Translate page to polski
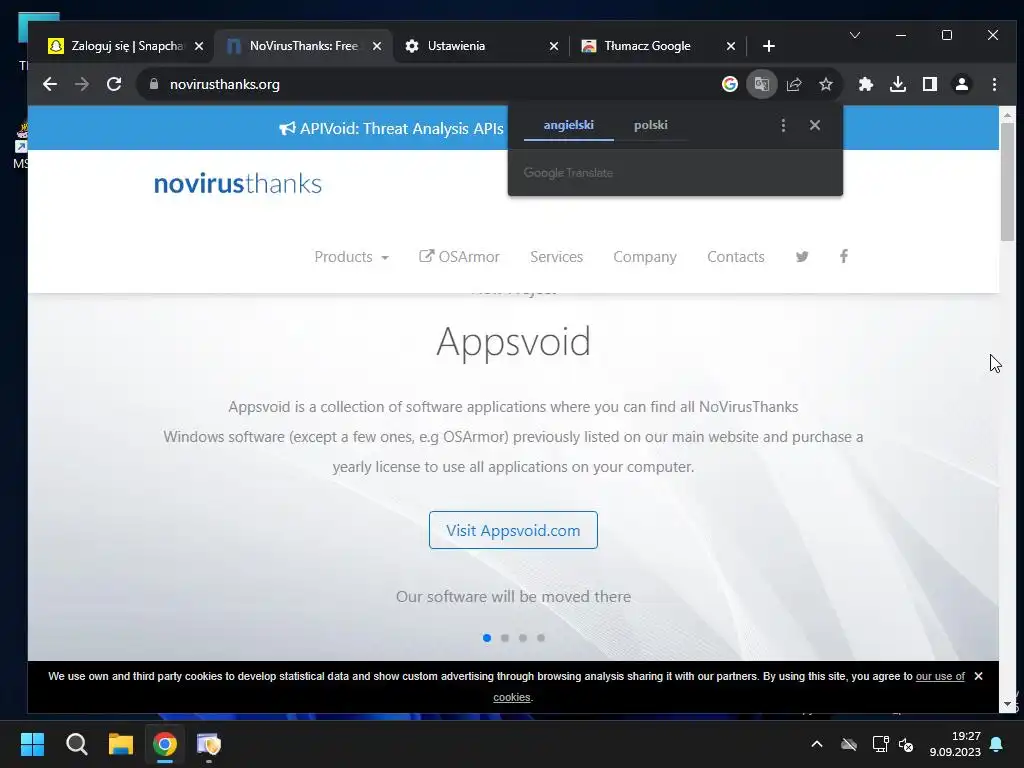Viewport: 1024px width, 768px height. click(650, 125)
